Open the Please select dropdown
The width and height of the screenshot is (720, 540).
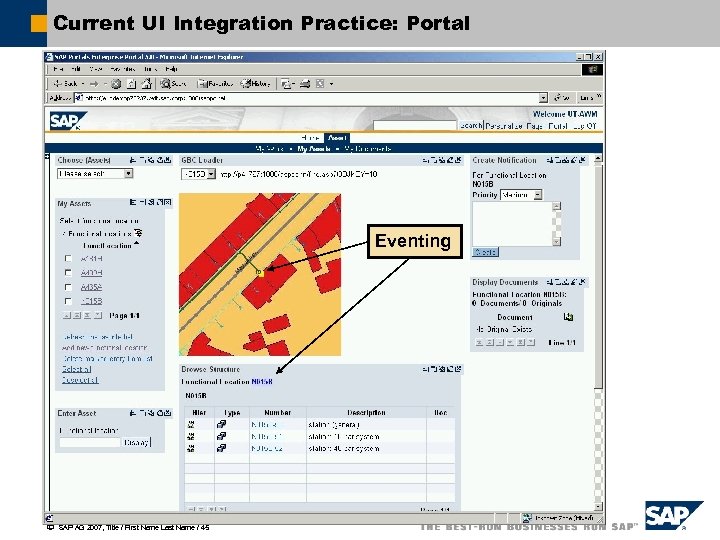[x=129, y=174]
